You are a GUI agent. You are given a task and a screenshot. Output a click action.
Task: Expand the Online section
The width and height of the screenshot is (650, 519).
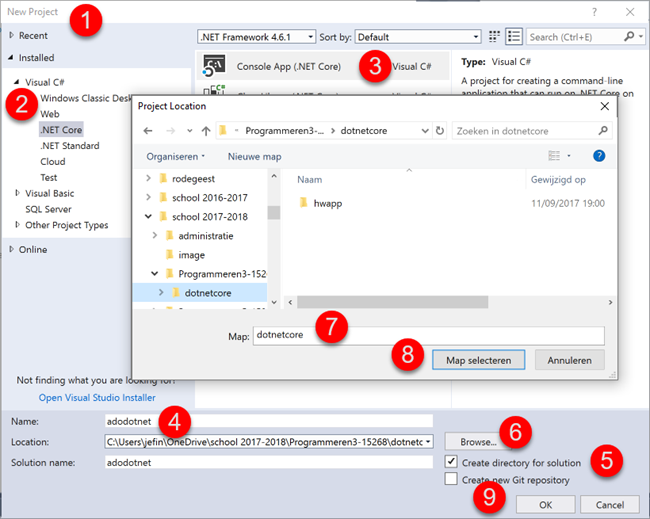(12, 249)
